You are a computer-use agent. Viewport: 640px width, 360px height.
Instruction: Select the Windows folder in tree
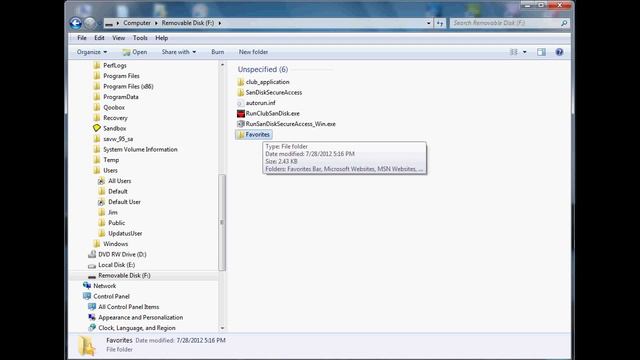pyautogui.click(x=116, y=244)
